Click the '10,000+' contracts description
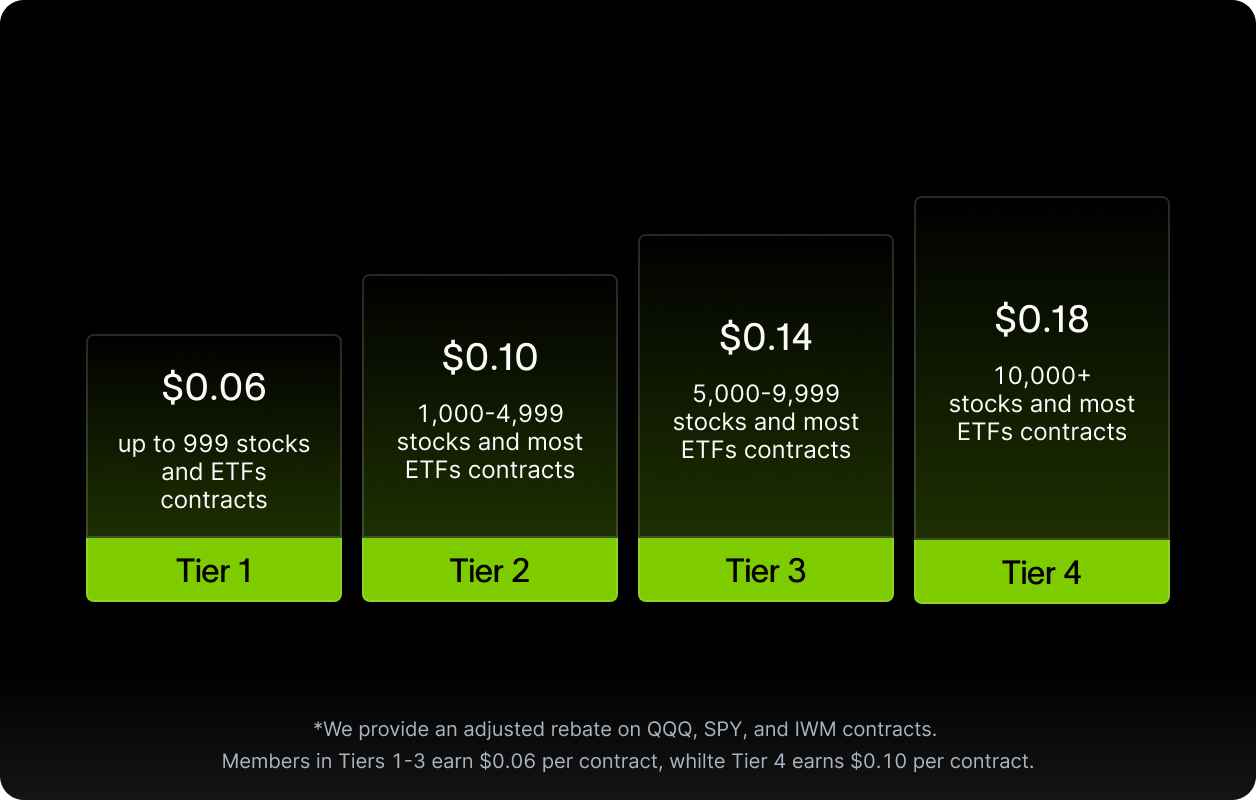This screenshot has height=800, width=1256. coord(1042,404)
